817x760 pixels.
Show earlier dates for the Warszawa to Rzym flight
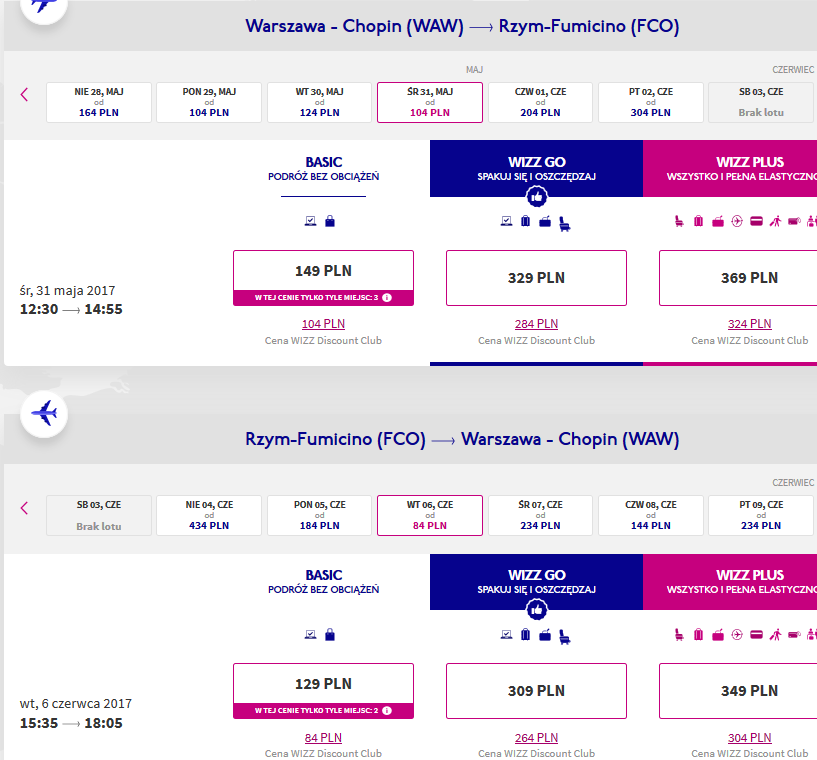tap(24, 94)
